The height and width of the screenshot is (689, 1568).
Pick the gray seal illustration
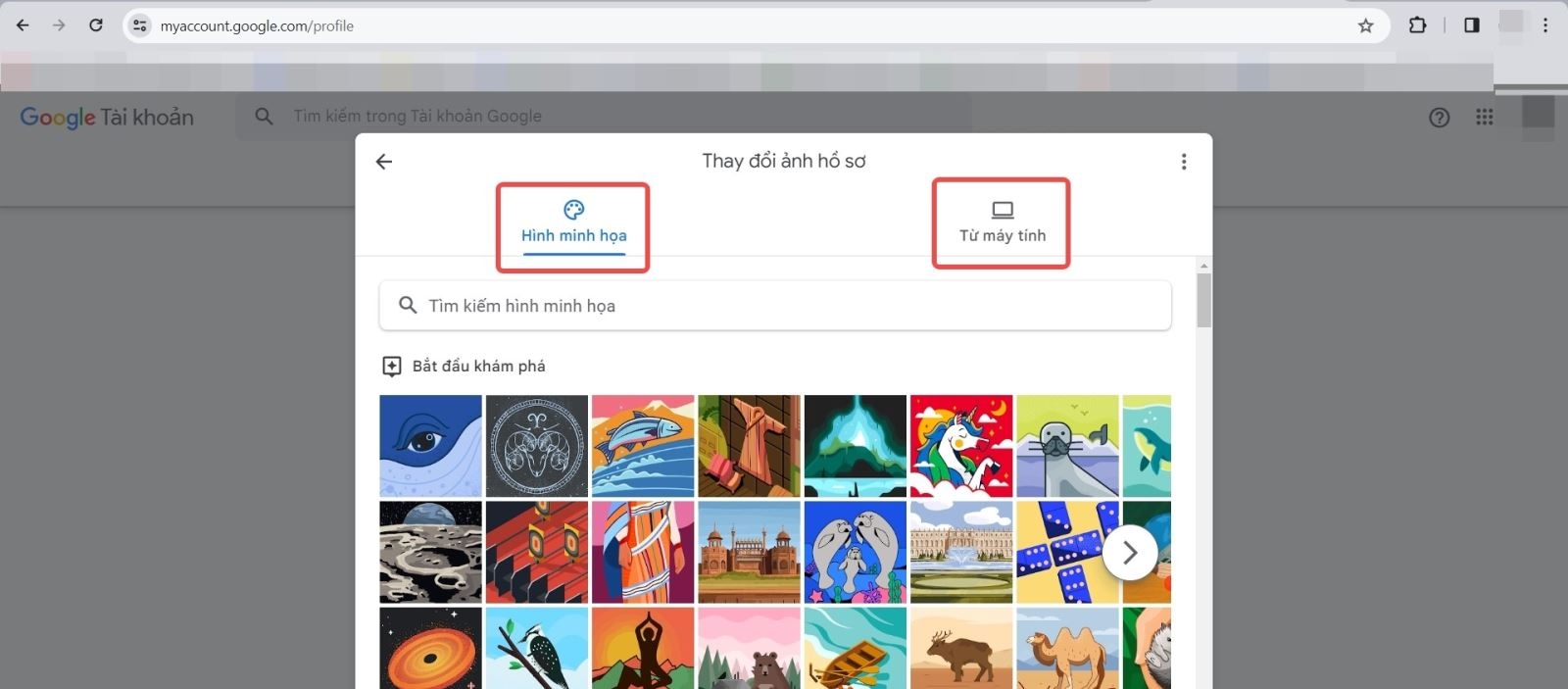[1067, 446]
